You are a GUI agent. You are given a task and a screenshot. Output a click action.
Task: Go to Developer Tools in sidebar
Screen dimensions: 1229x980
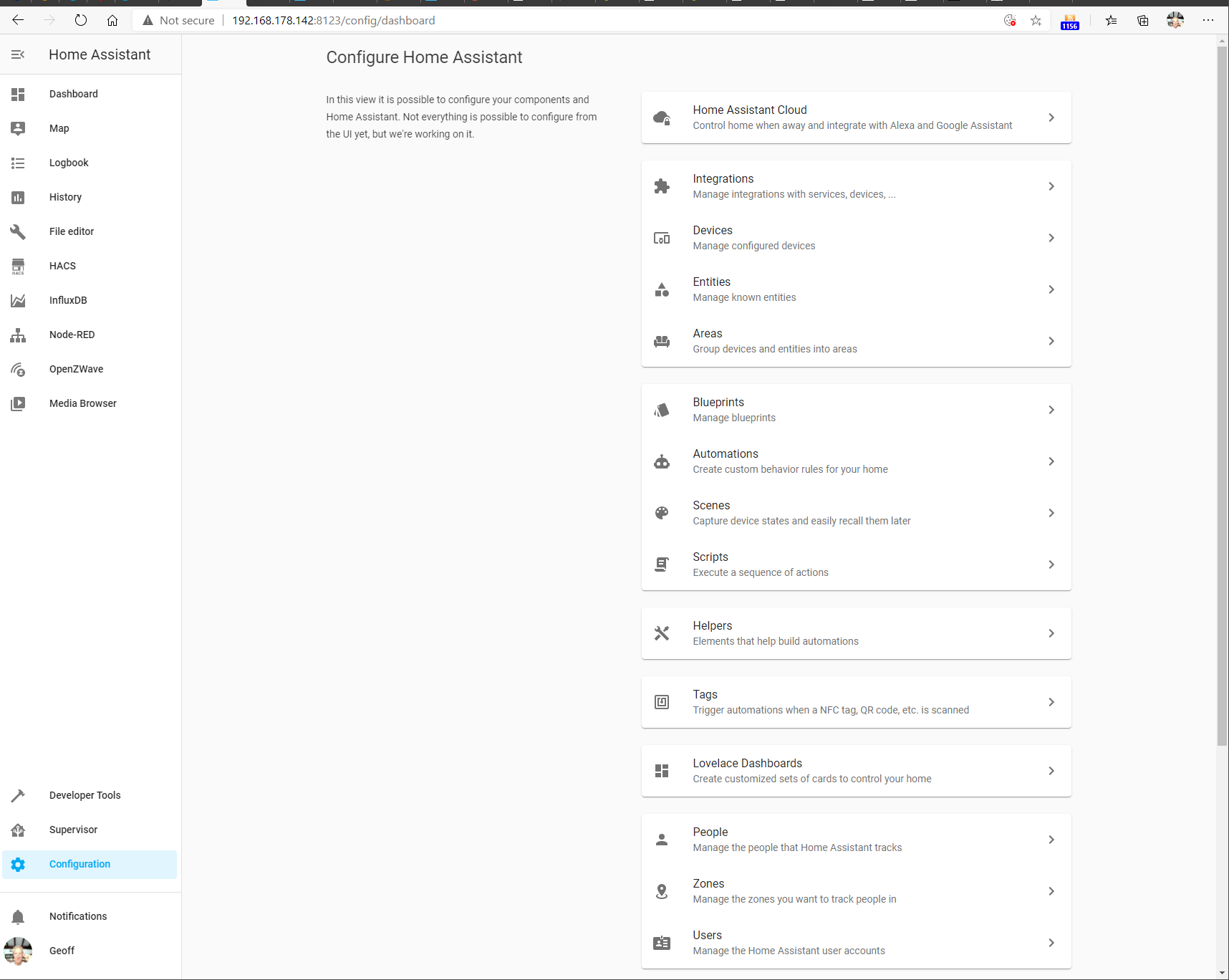85,795
